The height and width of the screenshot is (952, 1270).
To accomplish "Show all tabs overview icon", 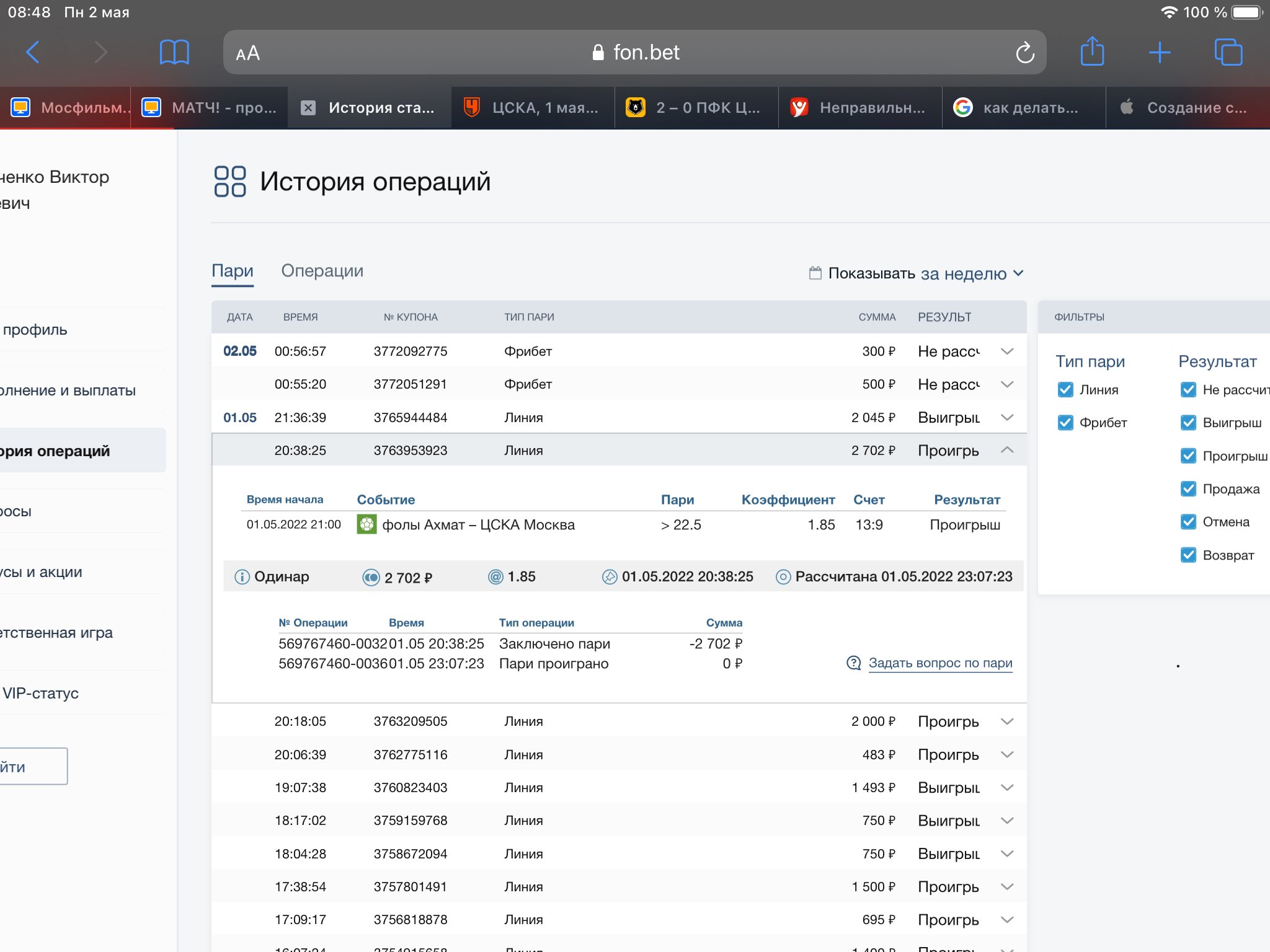I will click(x=1228, y=52).
